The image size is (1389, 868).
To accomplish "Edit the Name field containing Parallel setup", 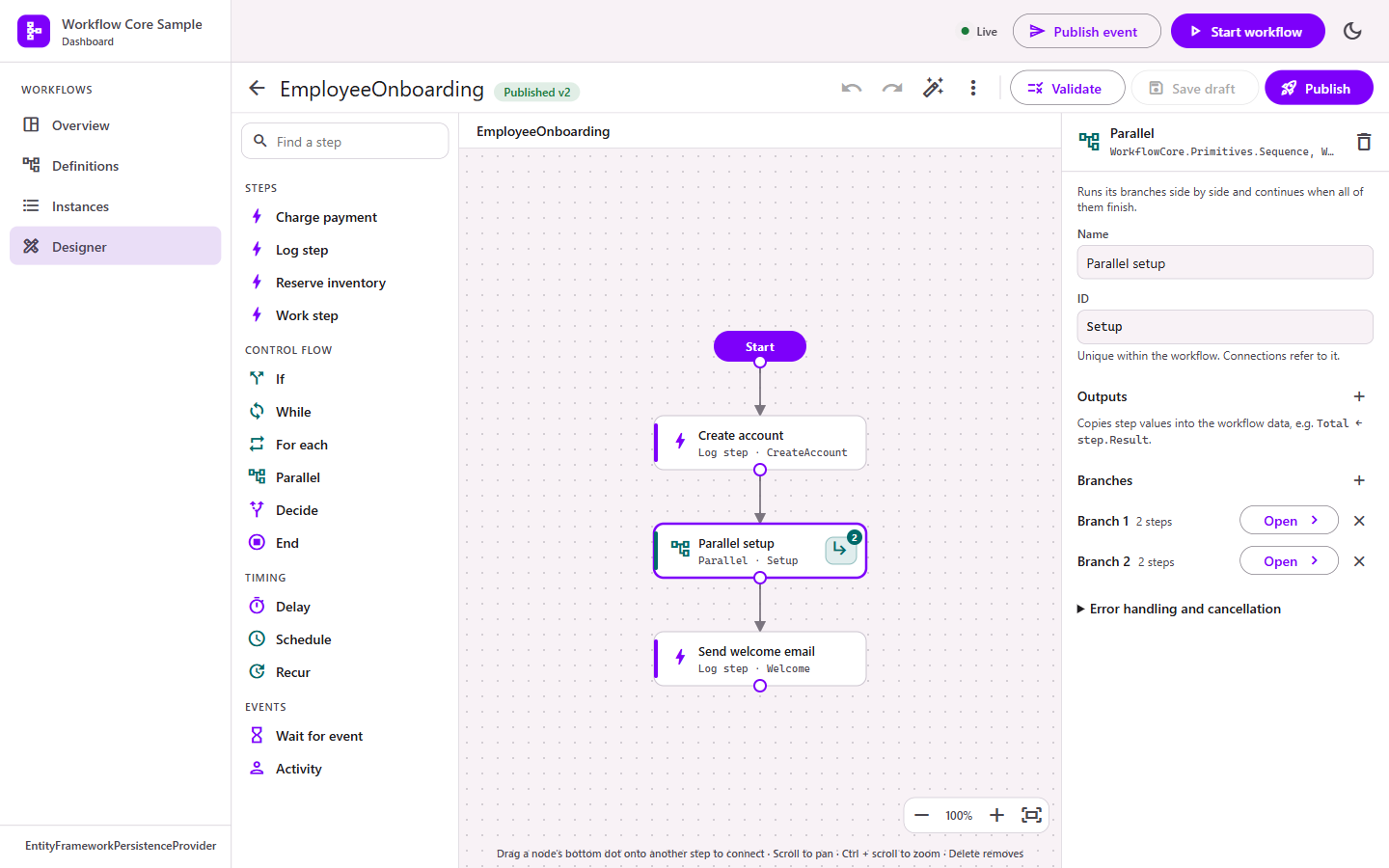I will click(1225, 263).
